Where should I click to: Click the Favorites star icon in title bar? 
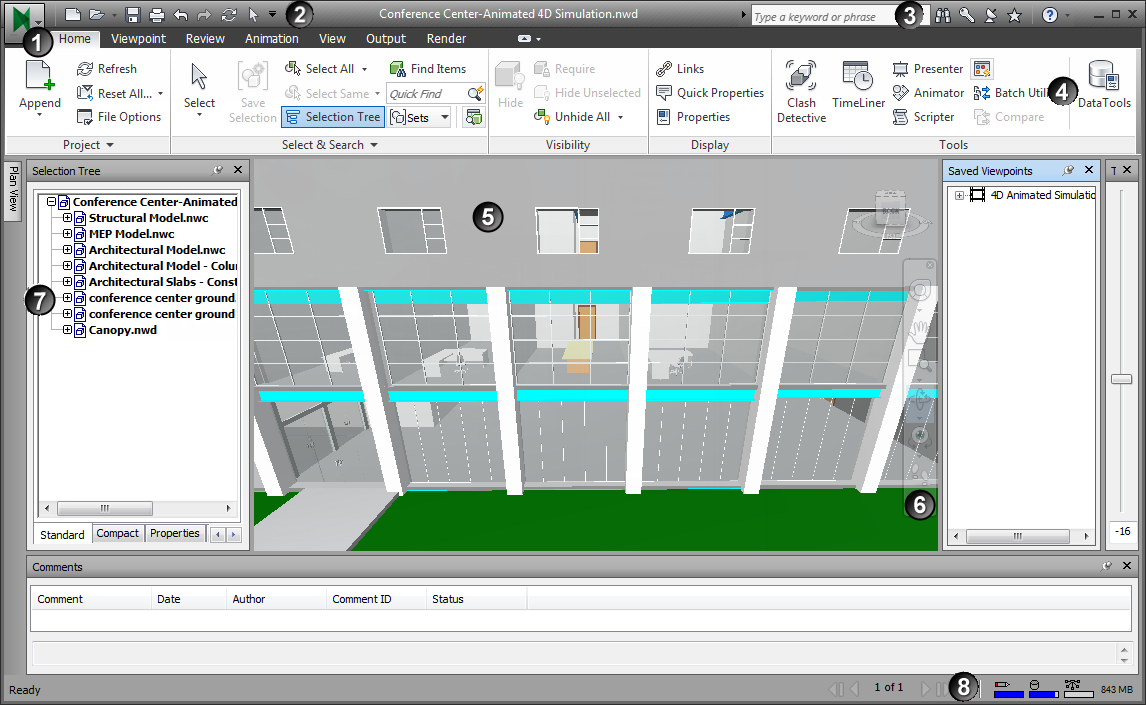[1014, 15]
